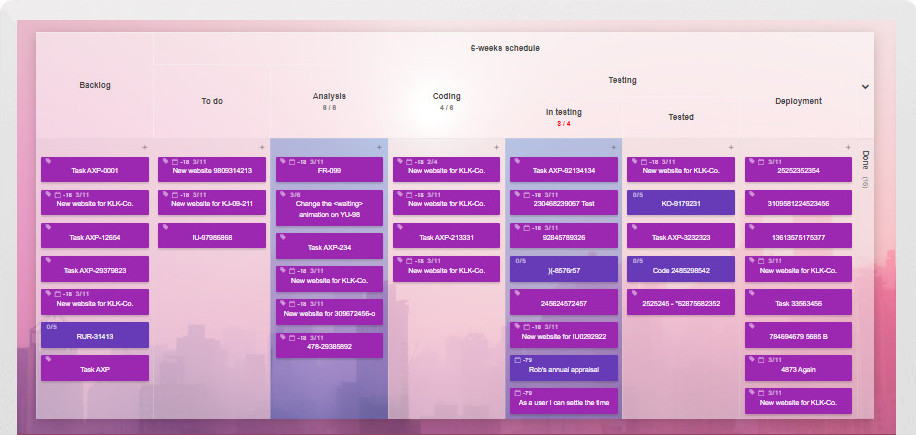Click the red 3 / 4 limit under In testing
This screenshot has height=435, width=916.
coord(564,124)
